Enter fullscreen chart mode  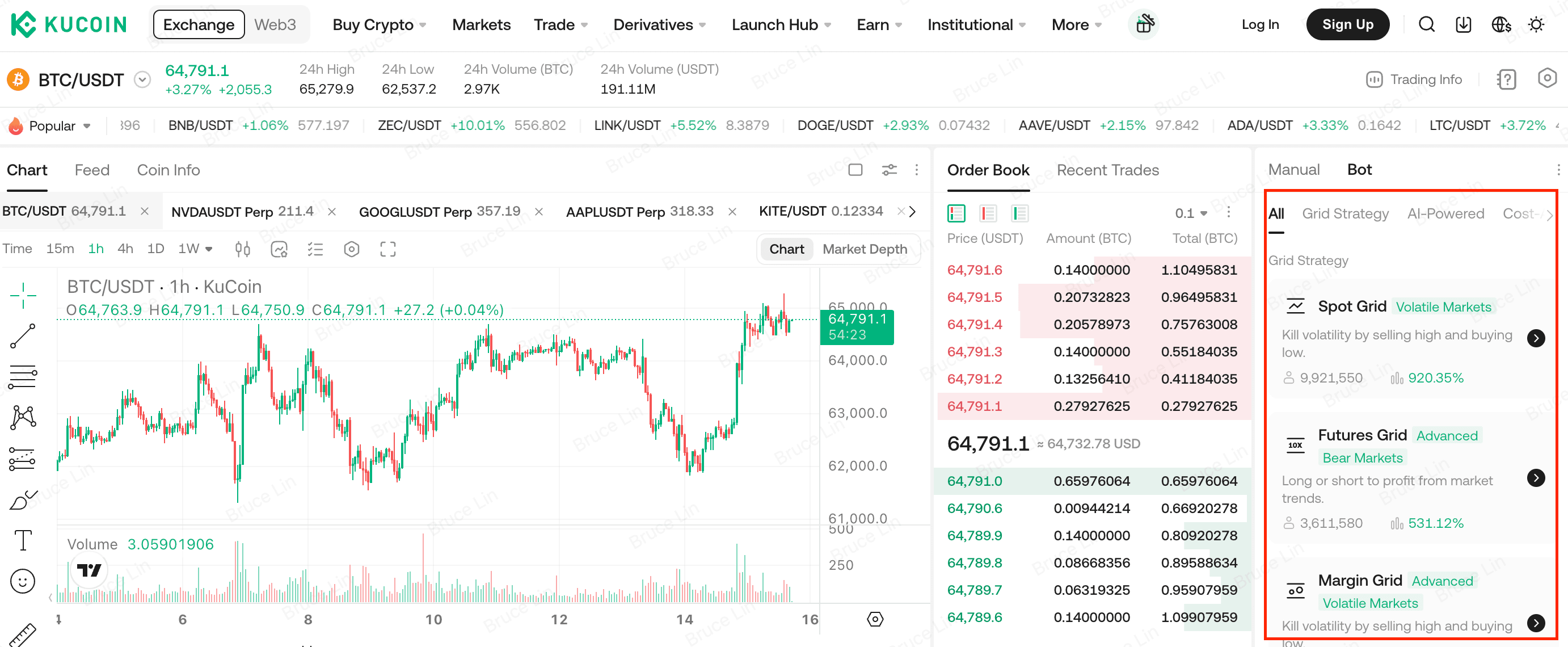pyautogui.click(x=387, y=249)
